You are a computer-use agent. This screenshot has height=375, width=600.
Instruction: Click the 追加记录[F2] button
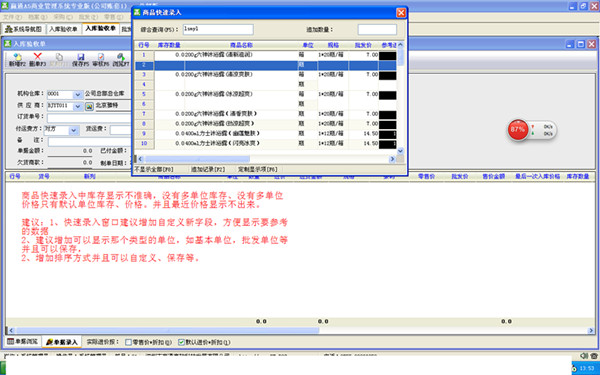point(208,169)
